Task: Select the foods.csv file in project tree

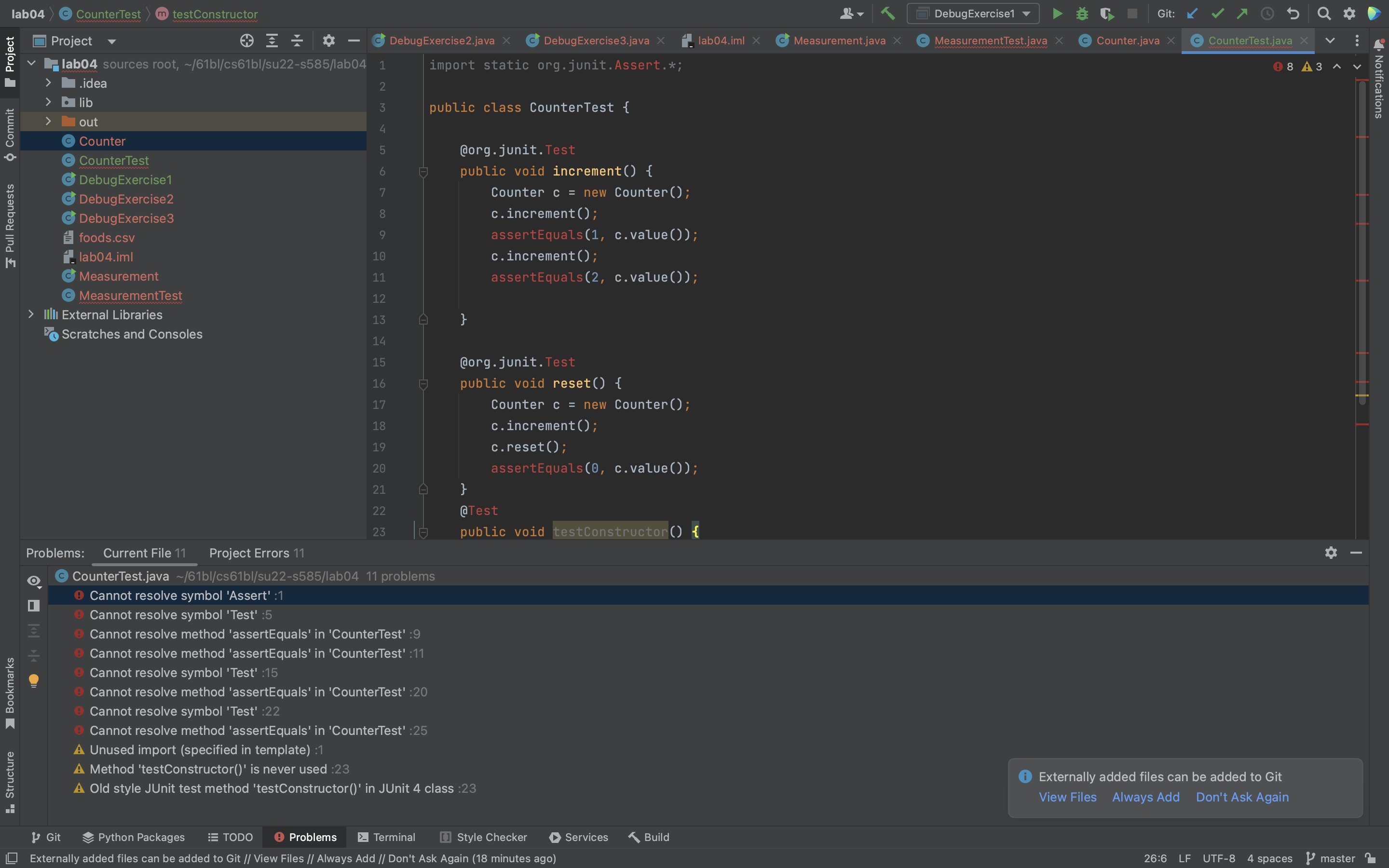Action: coord(107,238)
